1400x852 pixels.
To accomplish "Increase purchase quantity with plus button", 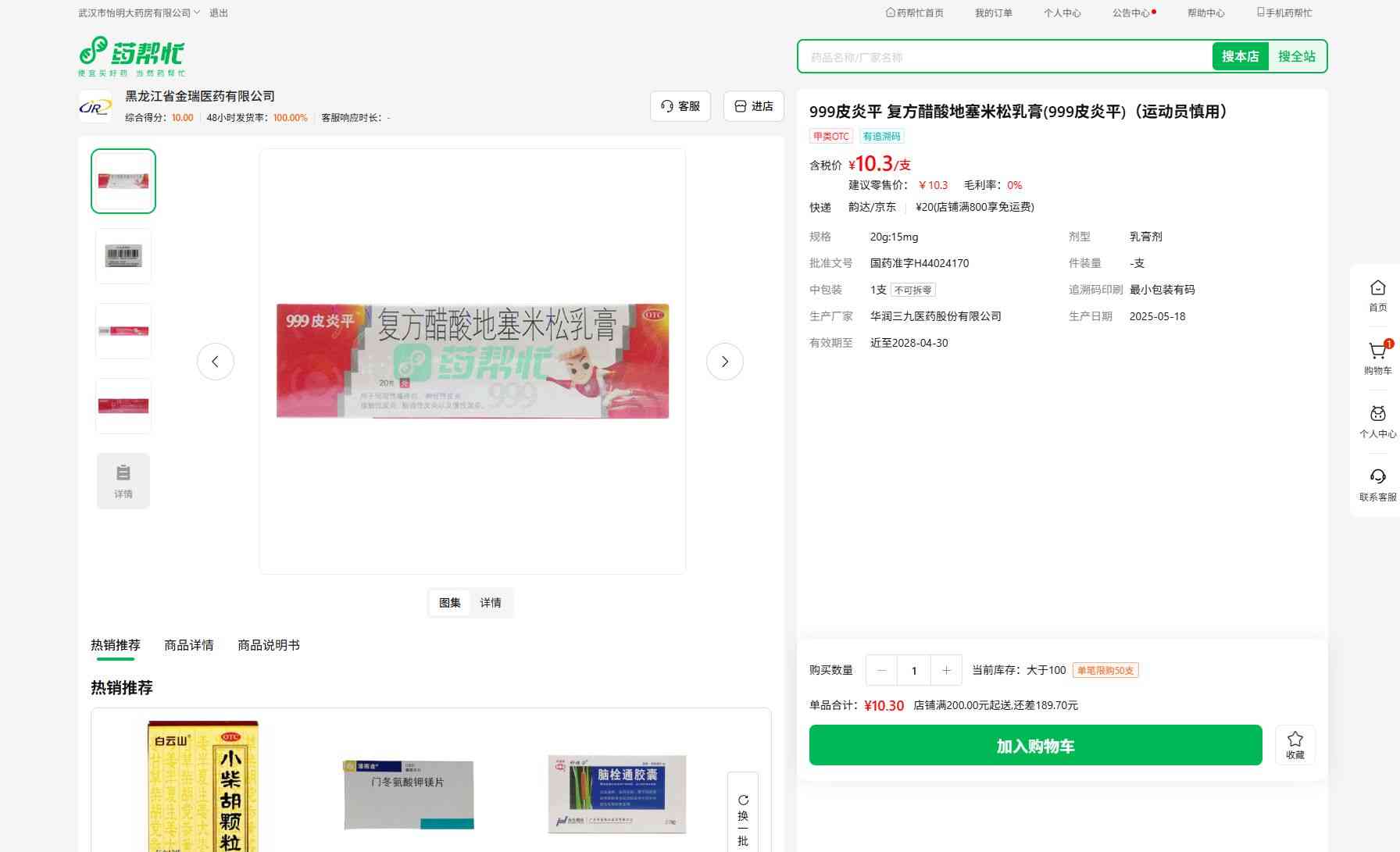I will (x=946, y=670).
